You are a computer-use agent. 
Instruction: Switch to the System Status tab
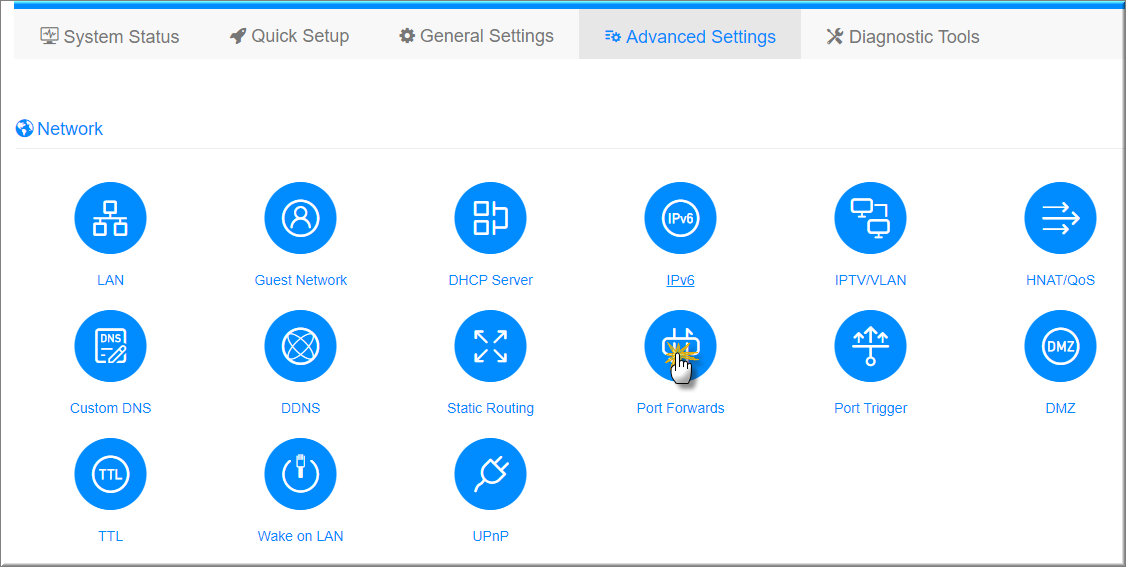(x=110, y=37)
